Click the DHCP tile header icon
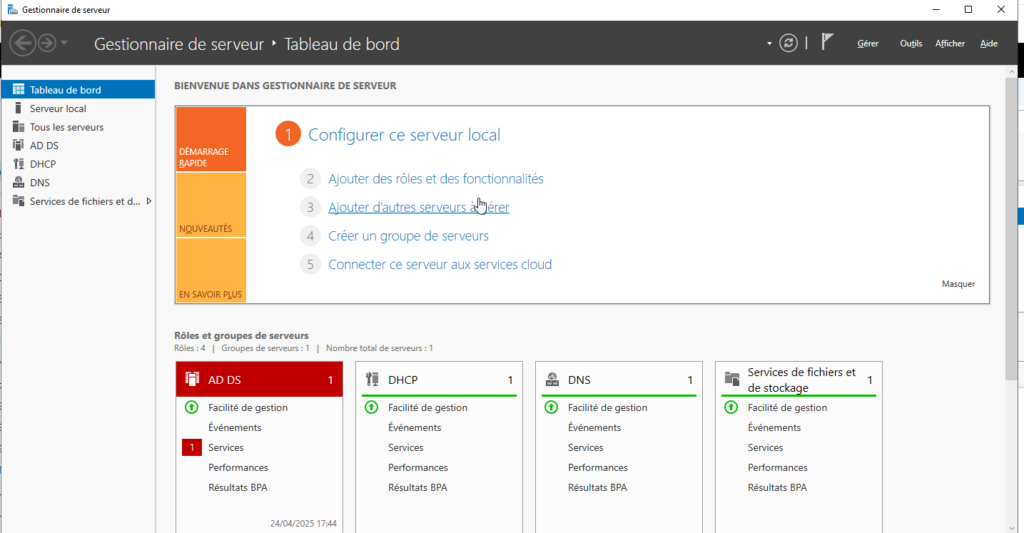Image resolution: width=1024 pixels, height=533 pixels. [x=373, y=380]
